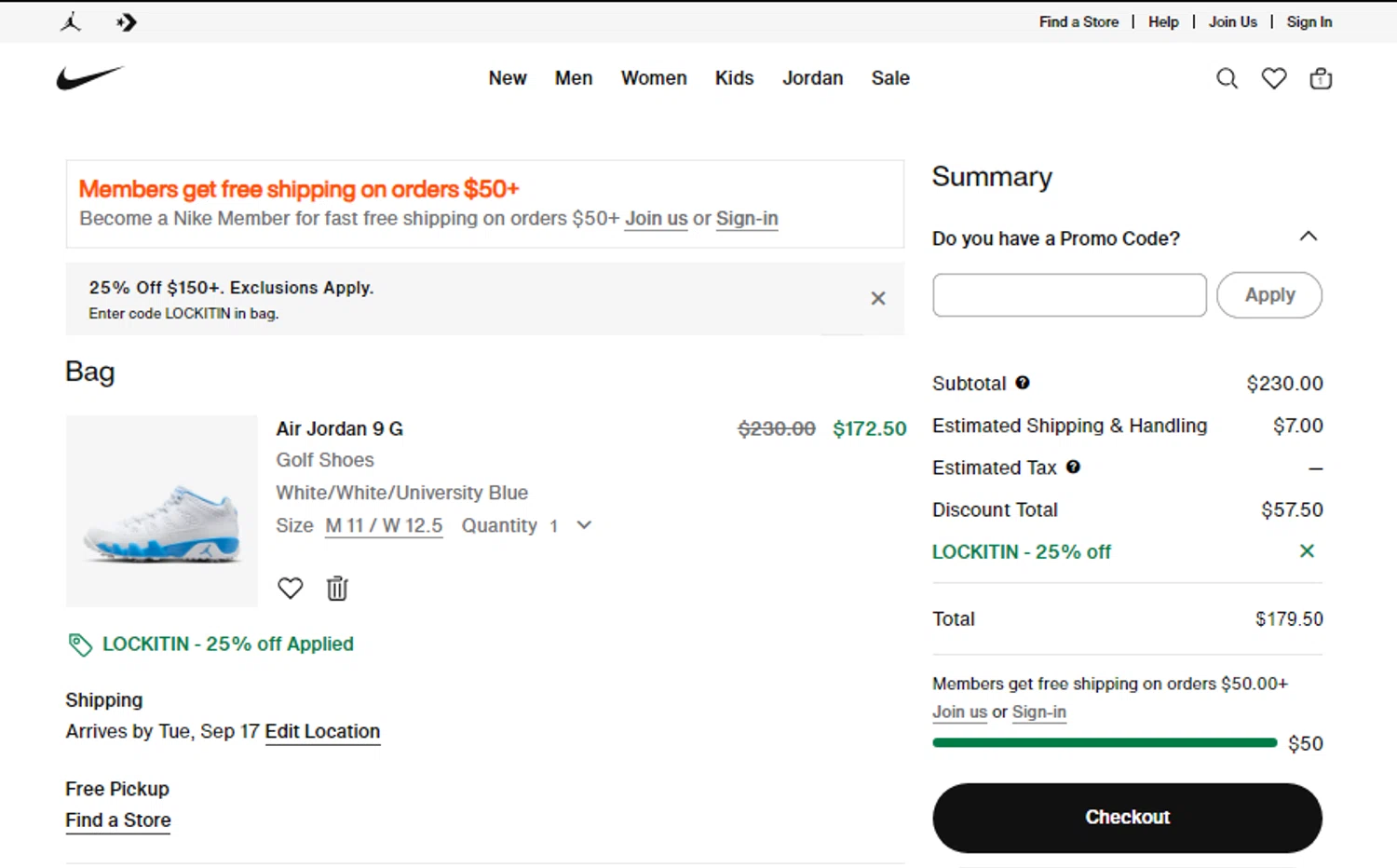Screen dimensions: 1397x868
Task: Click Sign In in top bar
Action: point(1309,21)
